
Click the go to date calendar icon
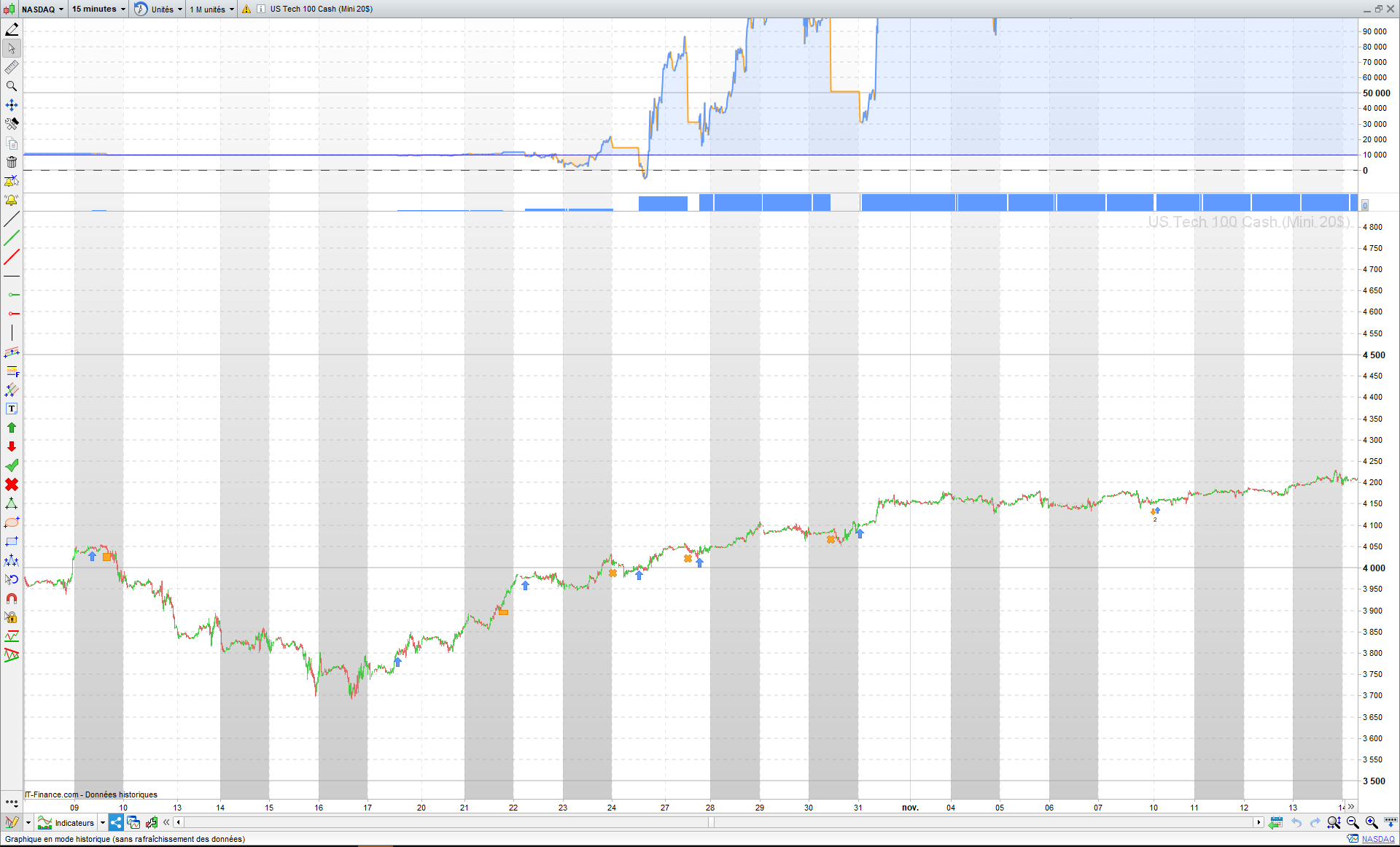(1275, 822)
